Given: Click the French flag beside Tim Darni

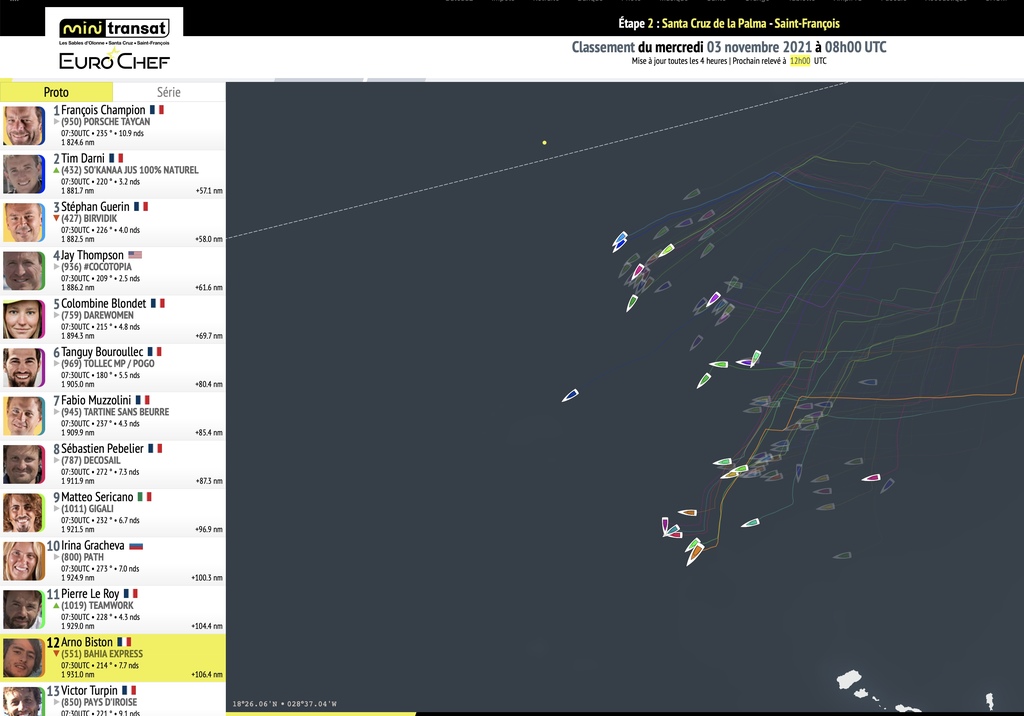Looking at the screenshot, I should click(x=116, y=158).
